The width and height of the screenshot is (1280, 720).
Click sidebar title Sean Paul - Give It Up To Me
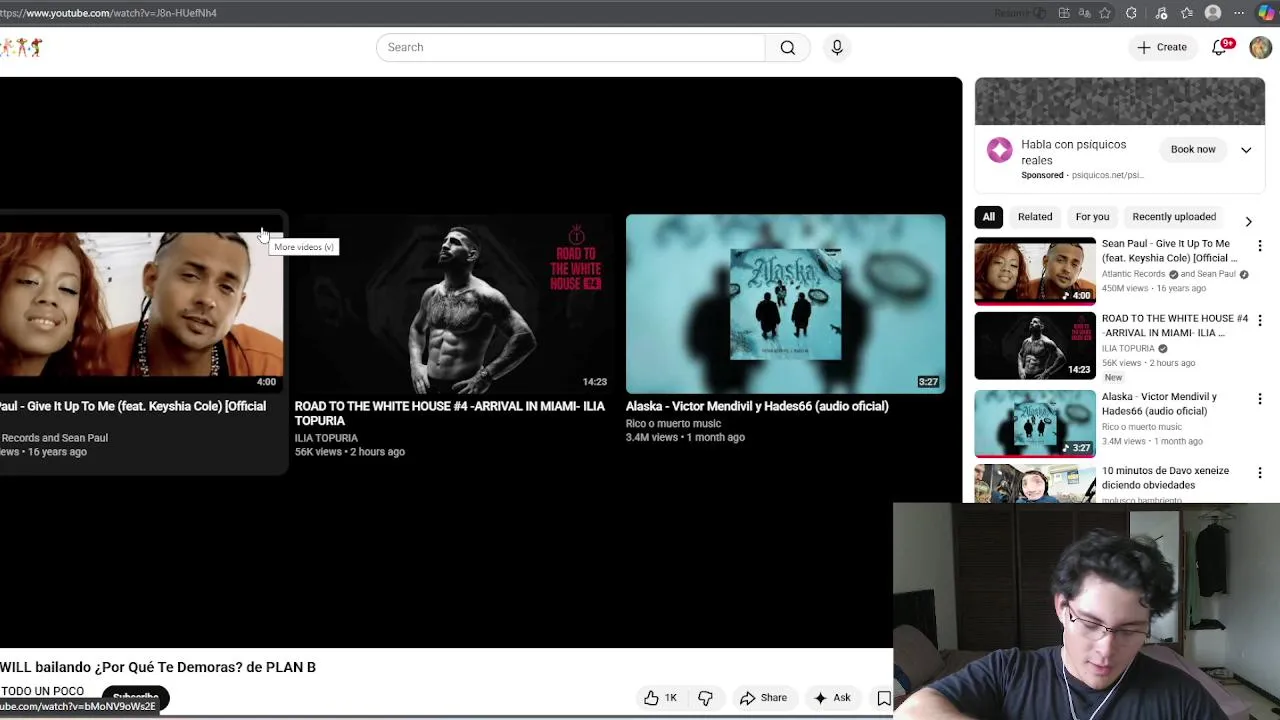click(x=1169, y=250)
